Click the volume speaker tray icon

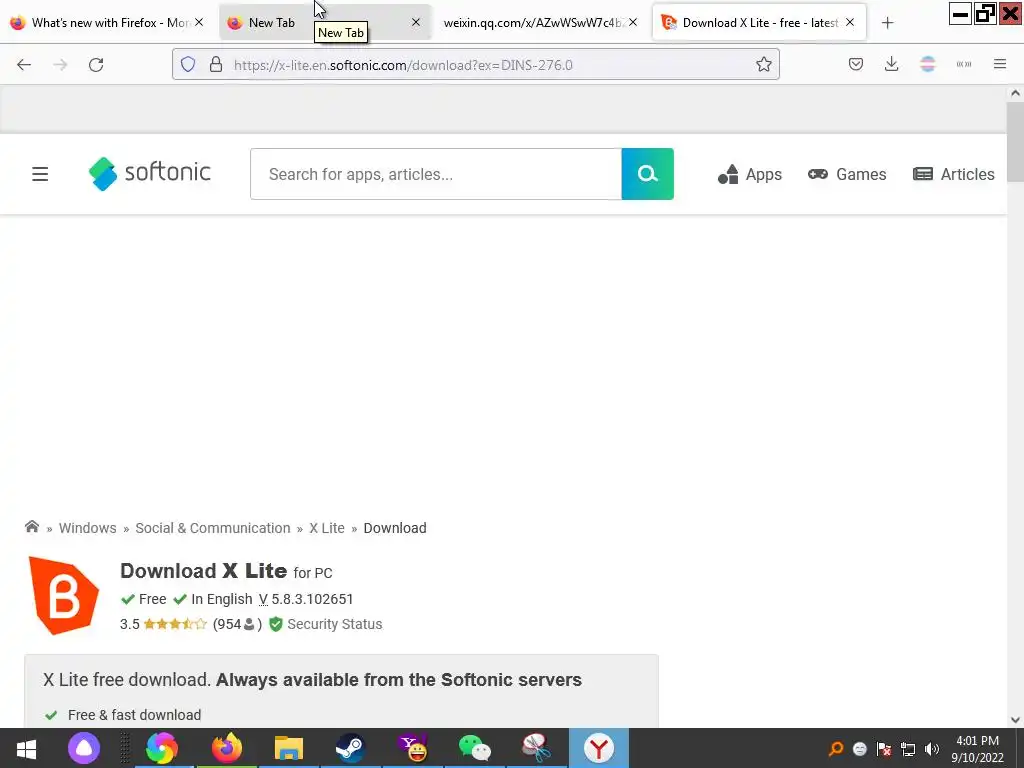point(932,749)
